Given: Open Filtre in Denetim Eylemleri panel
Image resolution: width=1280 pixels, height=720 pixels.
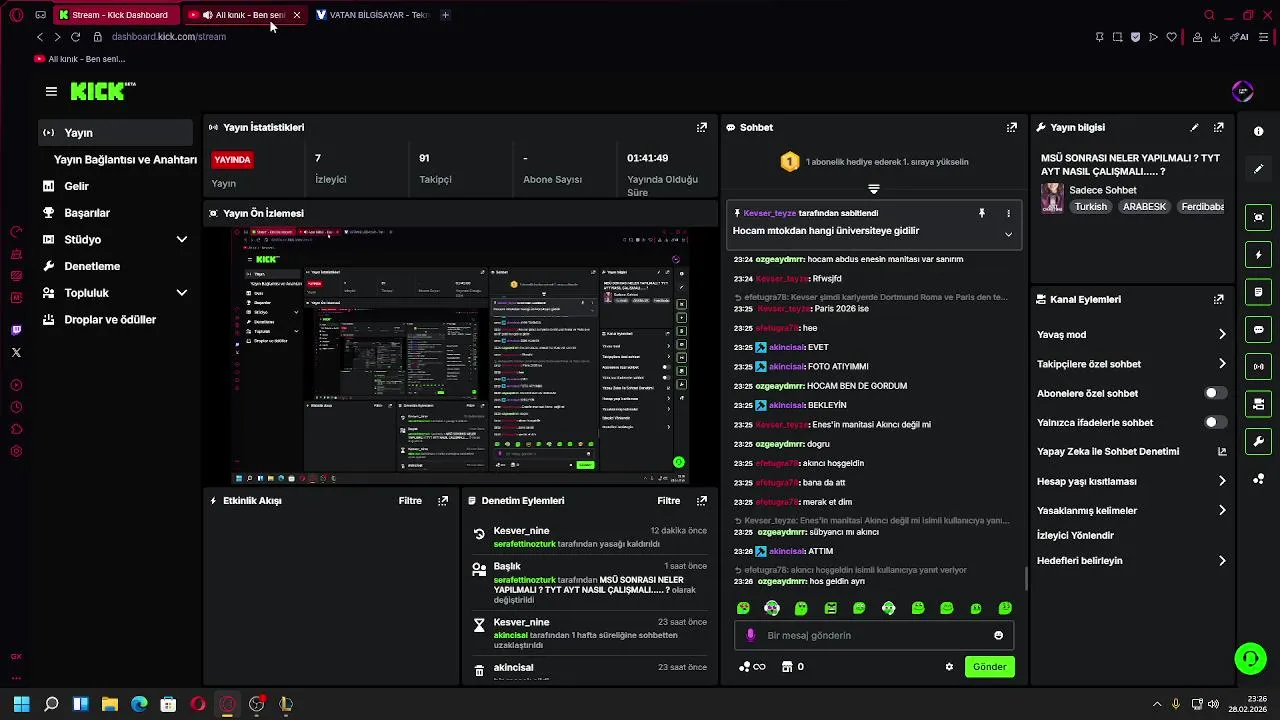Looking at the screenshot, I should pyautogui.click(x=669, y=500).
